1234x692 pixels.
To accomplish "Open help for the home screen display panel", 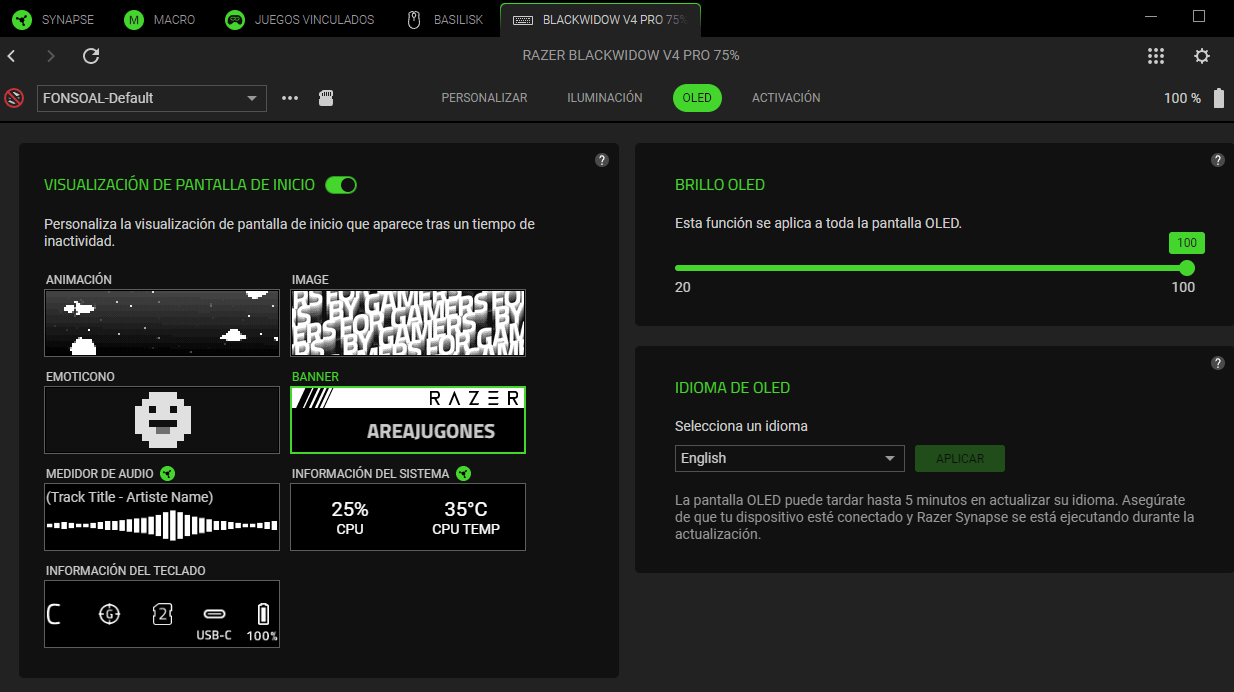I will [x=602, y=160].
